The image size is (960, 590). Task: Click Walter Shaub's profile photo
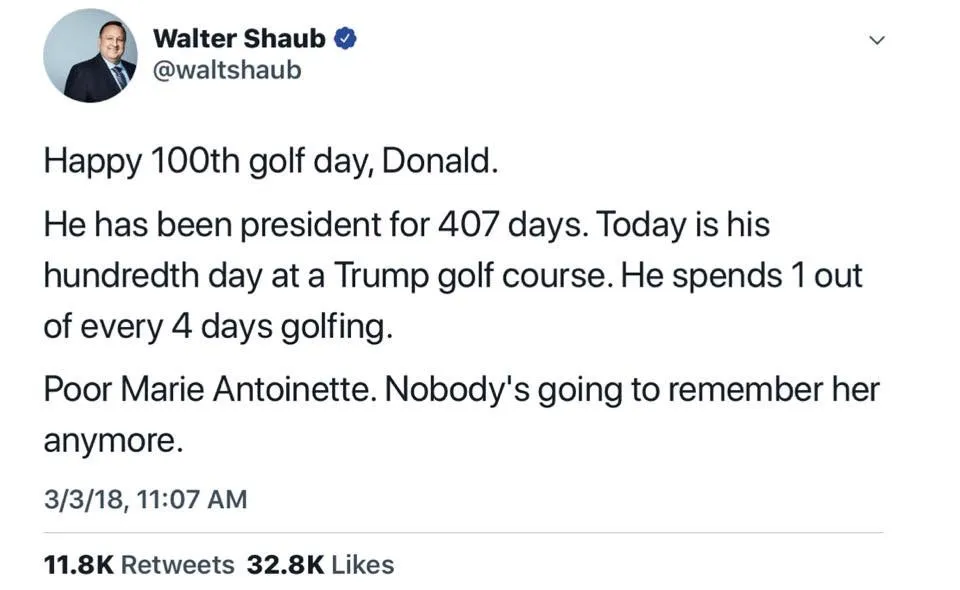pyautogui.click(x=90, y=56)
